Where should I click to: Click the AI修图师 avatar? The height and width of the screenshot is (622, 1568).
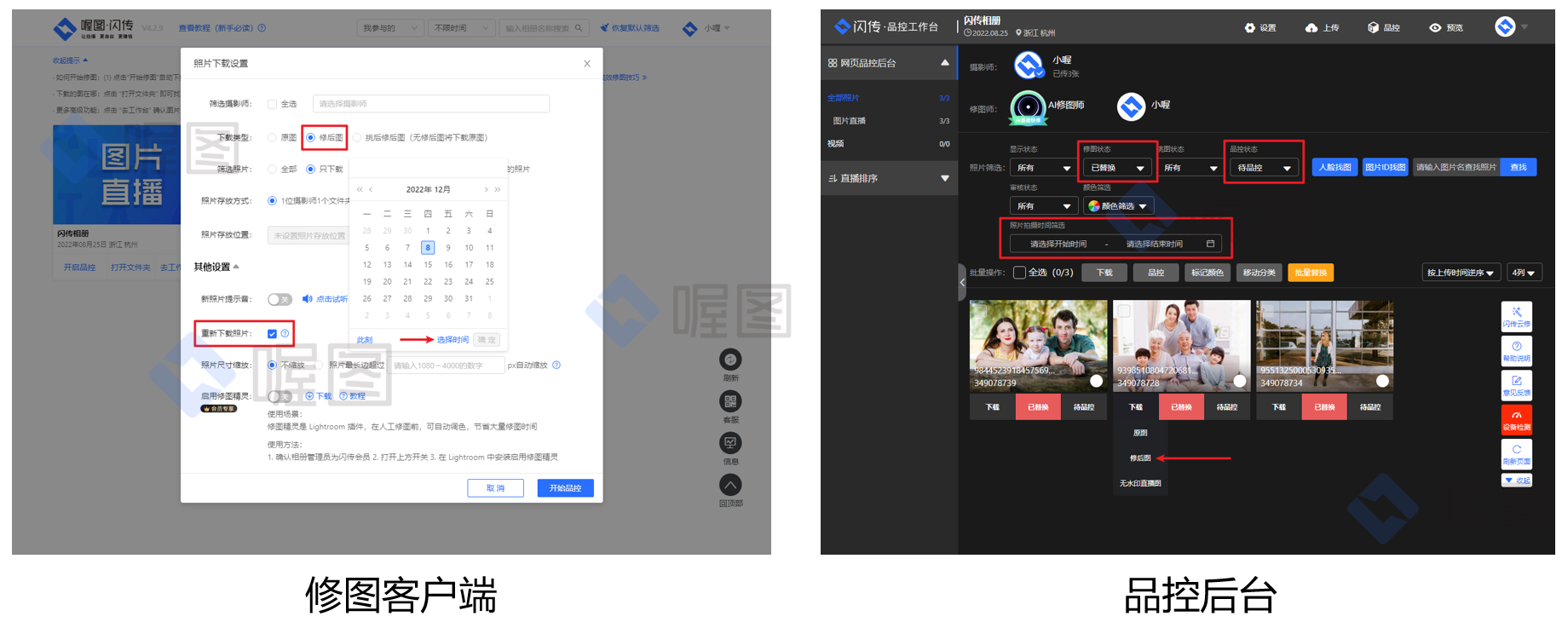click(1029, 107)
